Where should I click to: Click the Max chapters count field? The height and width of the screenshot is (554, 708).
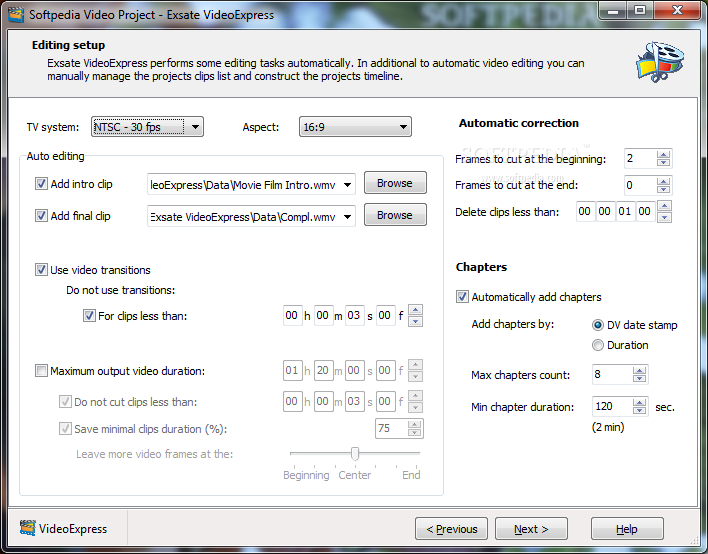click(x=612, y=374)
